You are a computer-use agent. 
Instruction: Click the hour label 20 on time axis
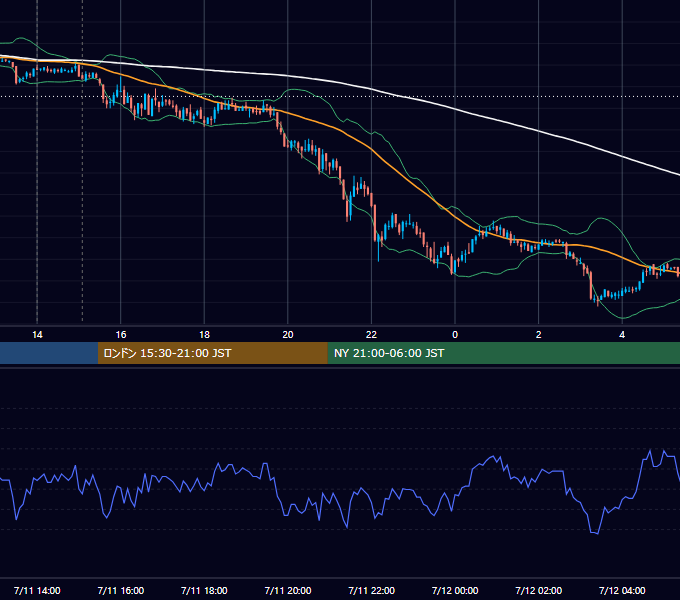(x=288, y=335)
